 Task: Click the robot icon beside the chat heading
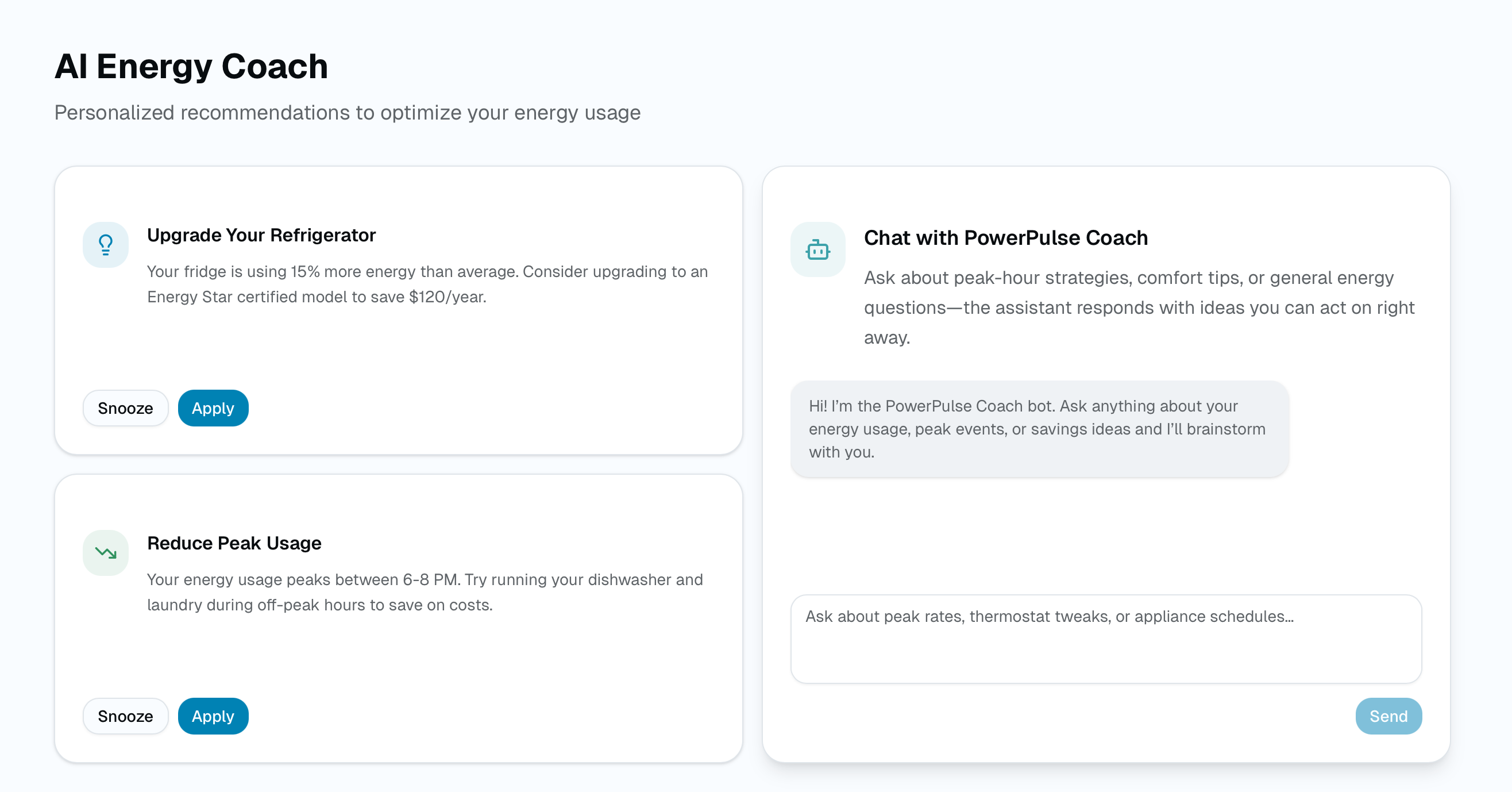[817, 249]
